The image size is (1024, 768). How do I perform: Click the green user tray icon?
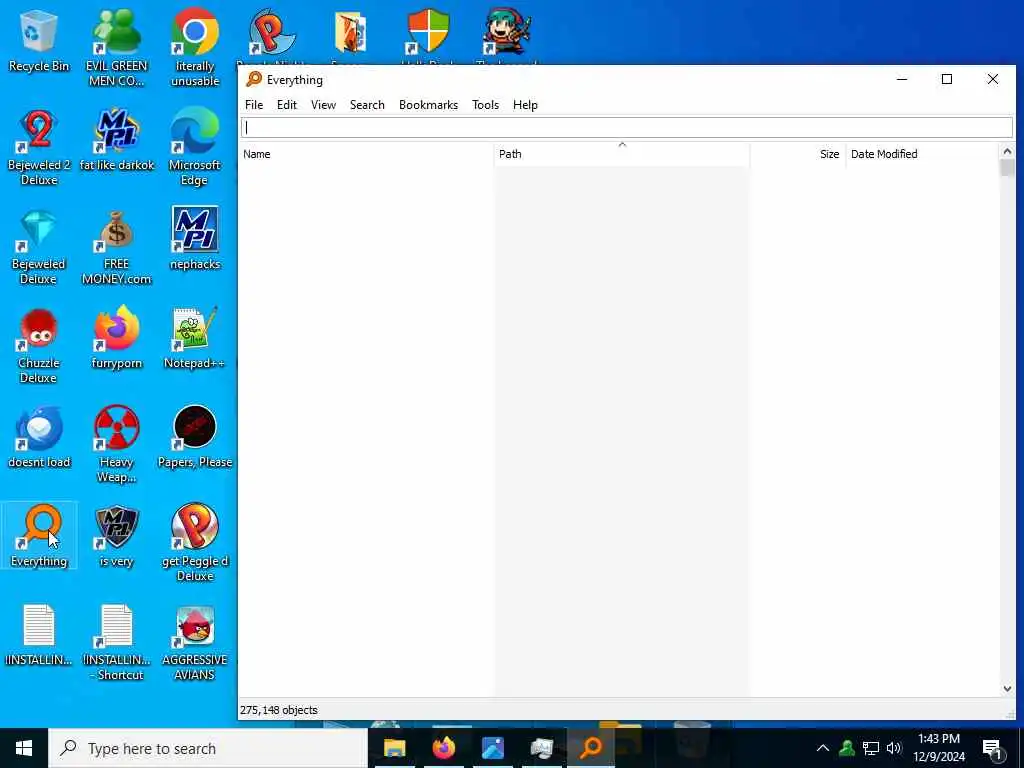pyautogui.click(x=847, y=748)
